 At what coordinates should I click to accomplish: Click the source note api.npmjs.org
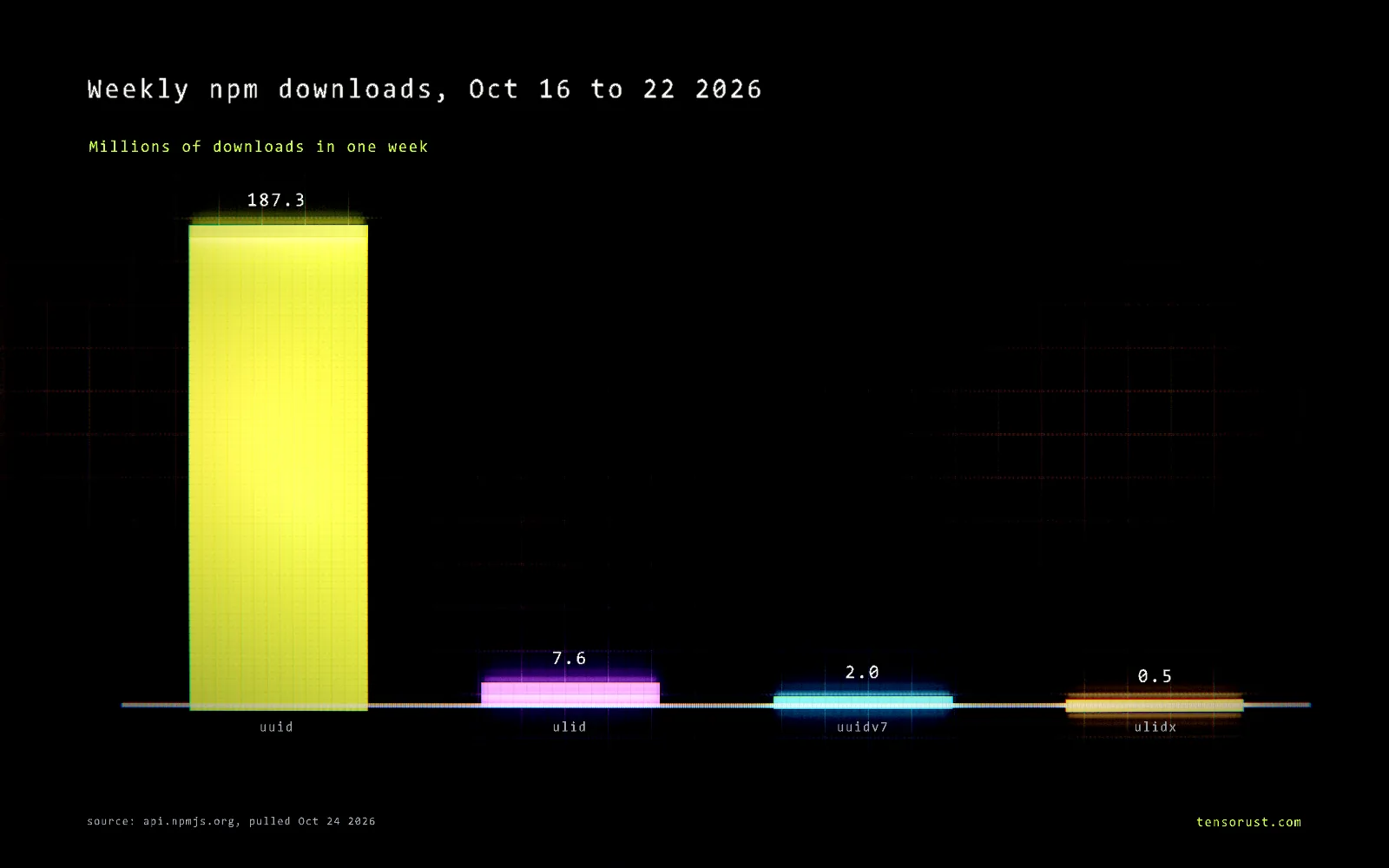pyautogui.click(x=231, y=821)
